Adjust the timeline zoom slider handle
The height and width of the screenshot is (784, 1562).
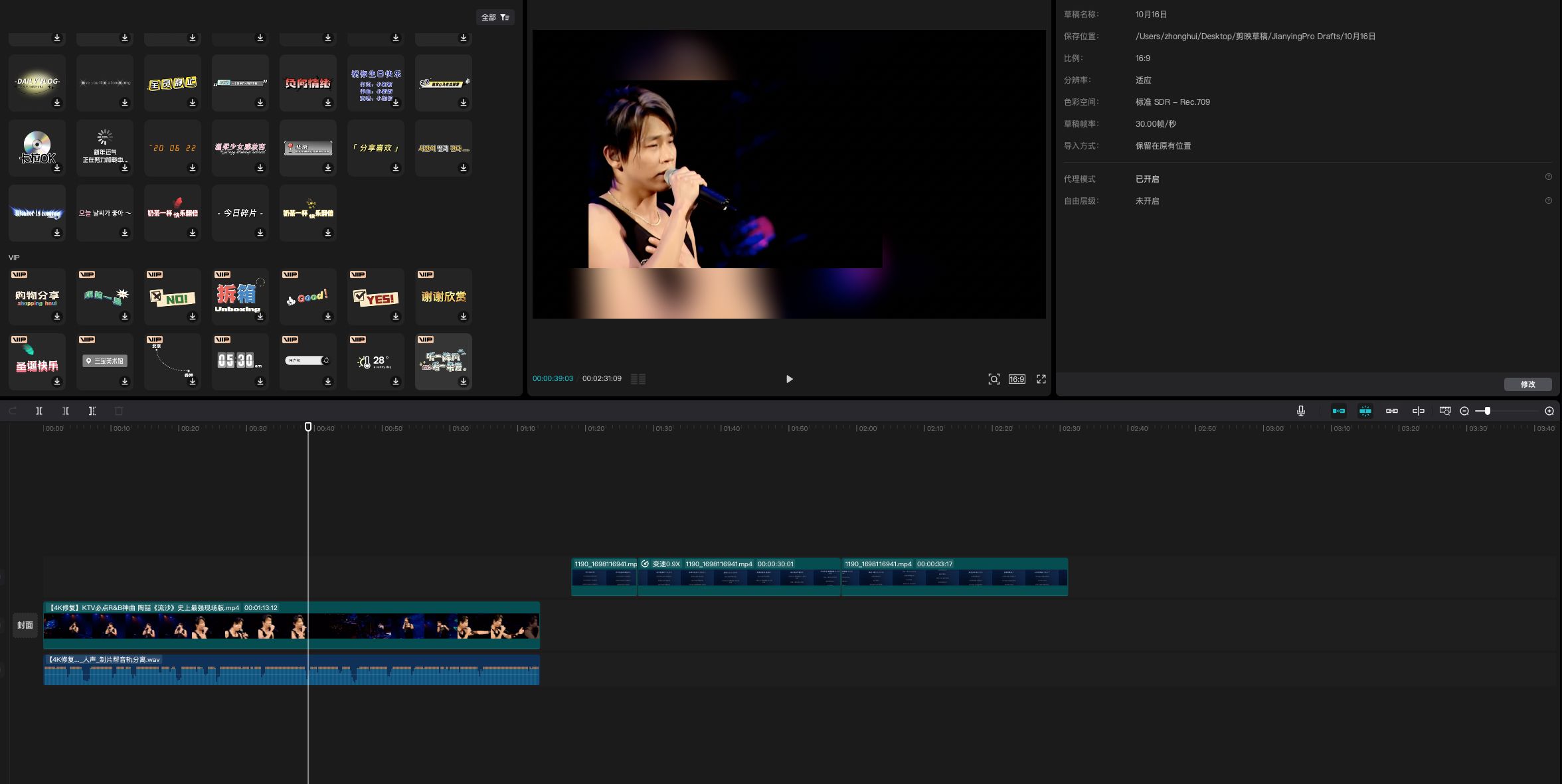(1488, 411)
